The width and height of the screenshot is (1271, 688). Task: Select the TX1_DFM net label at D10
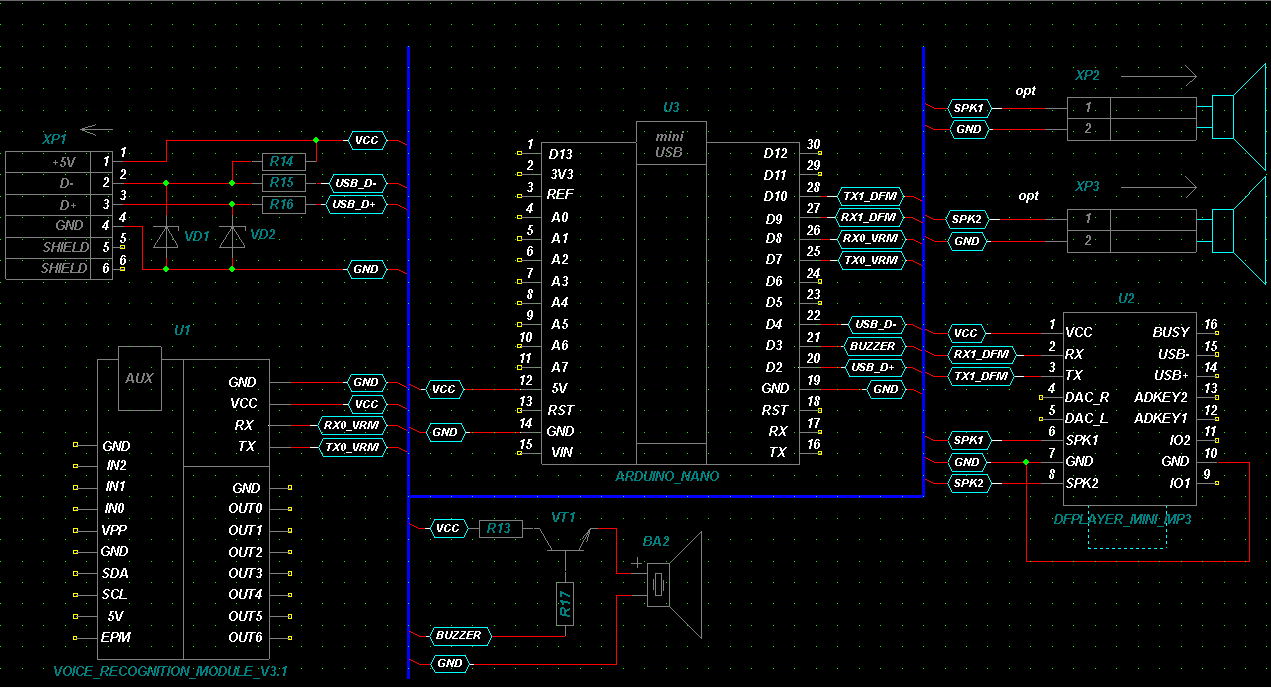pos(872,197)
